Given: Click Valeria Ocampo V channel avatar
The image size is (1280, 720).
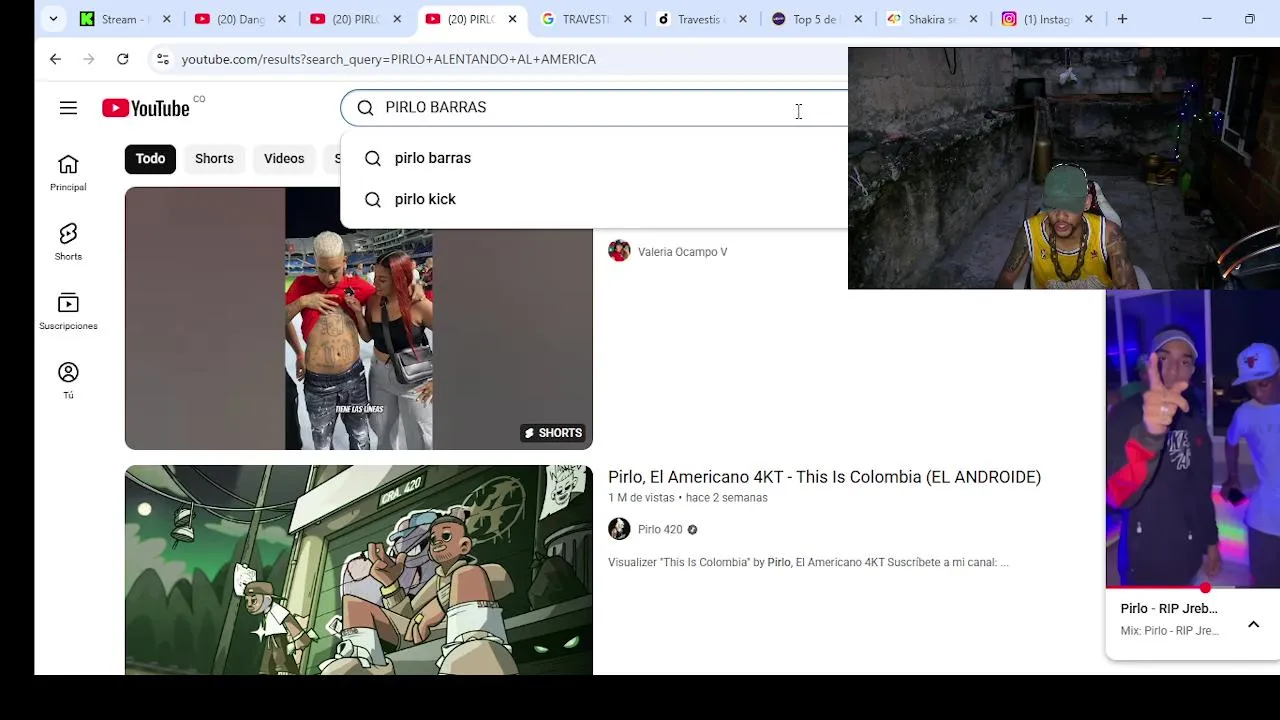Looking at the screenshot, I should (x=619, y=251).
